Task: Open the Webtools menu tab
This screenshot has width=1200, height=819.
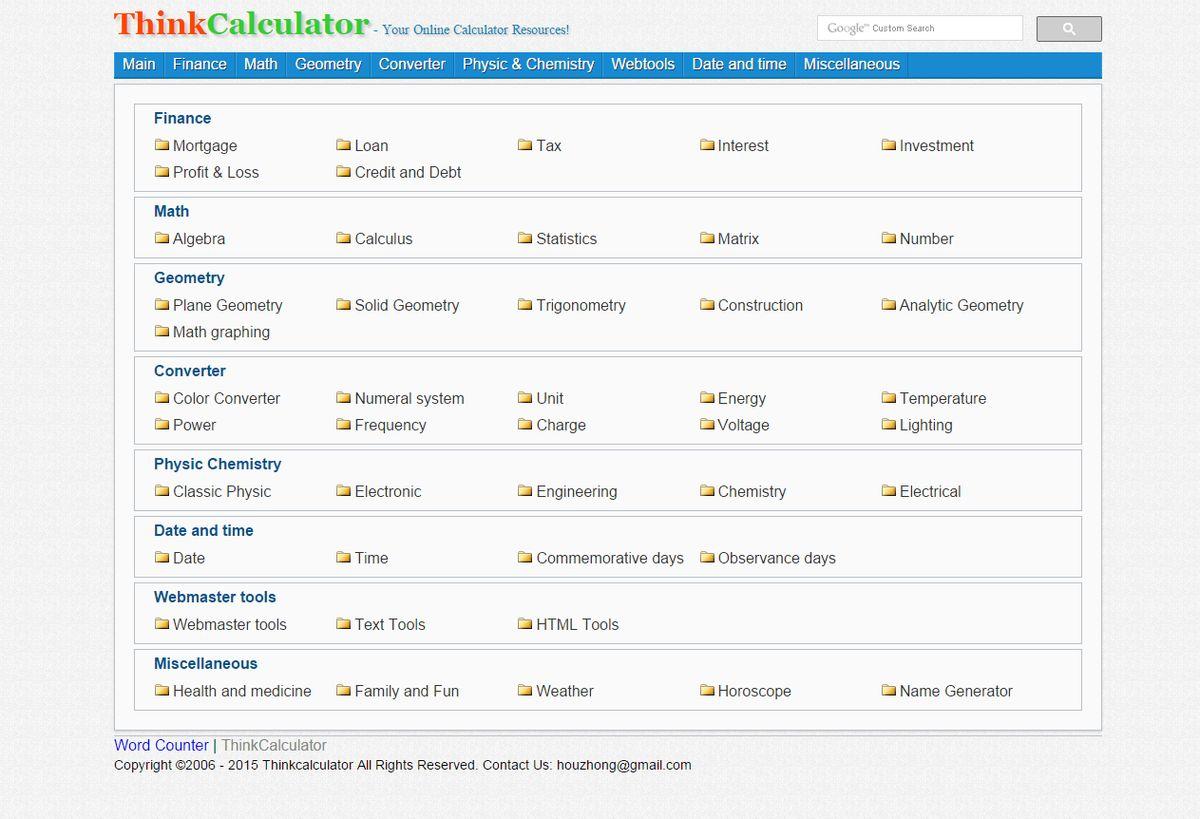Action: pos(643,64)
